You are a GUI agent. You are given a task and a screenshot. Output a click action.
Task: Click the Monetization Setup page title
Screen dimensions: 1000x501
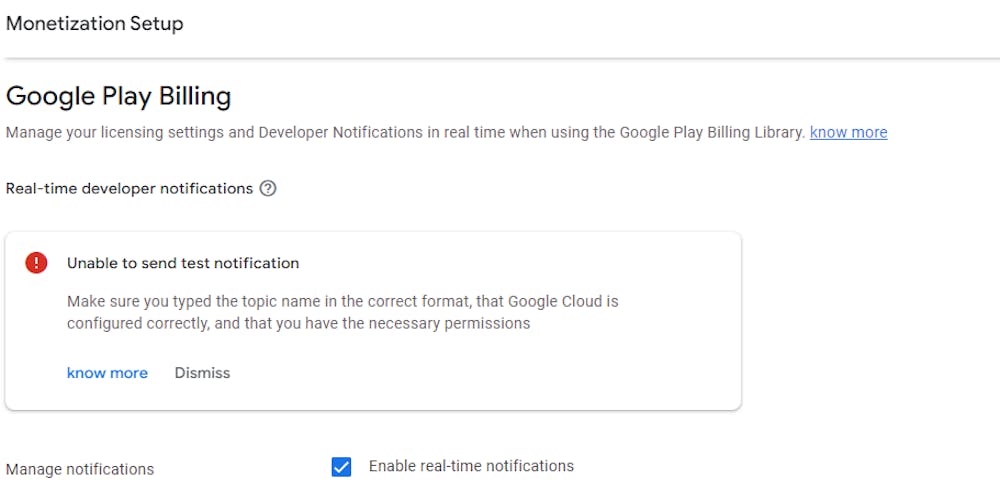[x=95, y=24]
